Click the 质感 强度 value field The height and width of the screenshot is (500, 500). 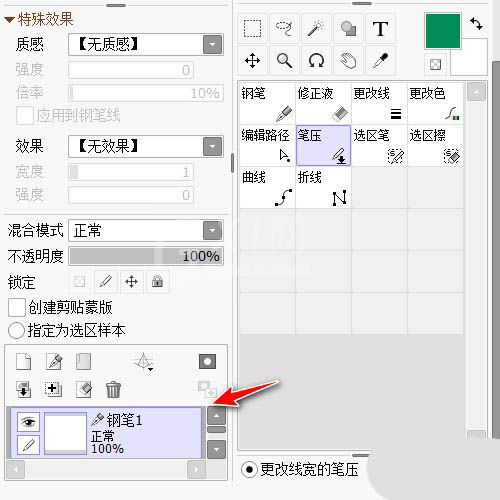pyautogui.click(x=131, y=70)
